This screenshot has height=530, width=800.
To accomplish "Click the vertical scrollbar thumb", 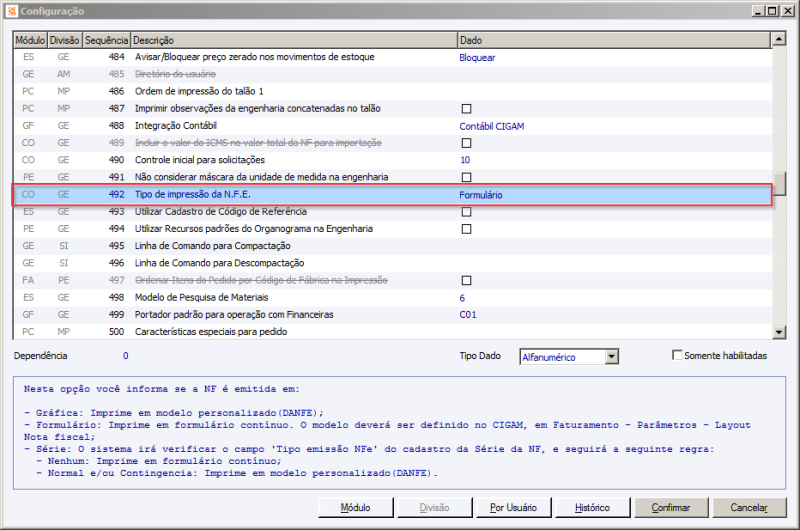I will point(779,184).
